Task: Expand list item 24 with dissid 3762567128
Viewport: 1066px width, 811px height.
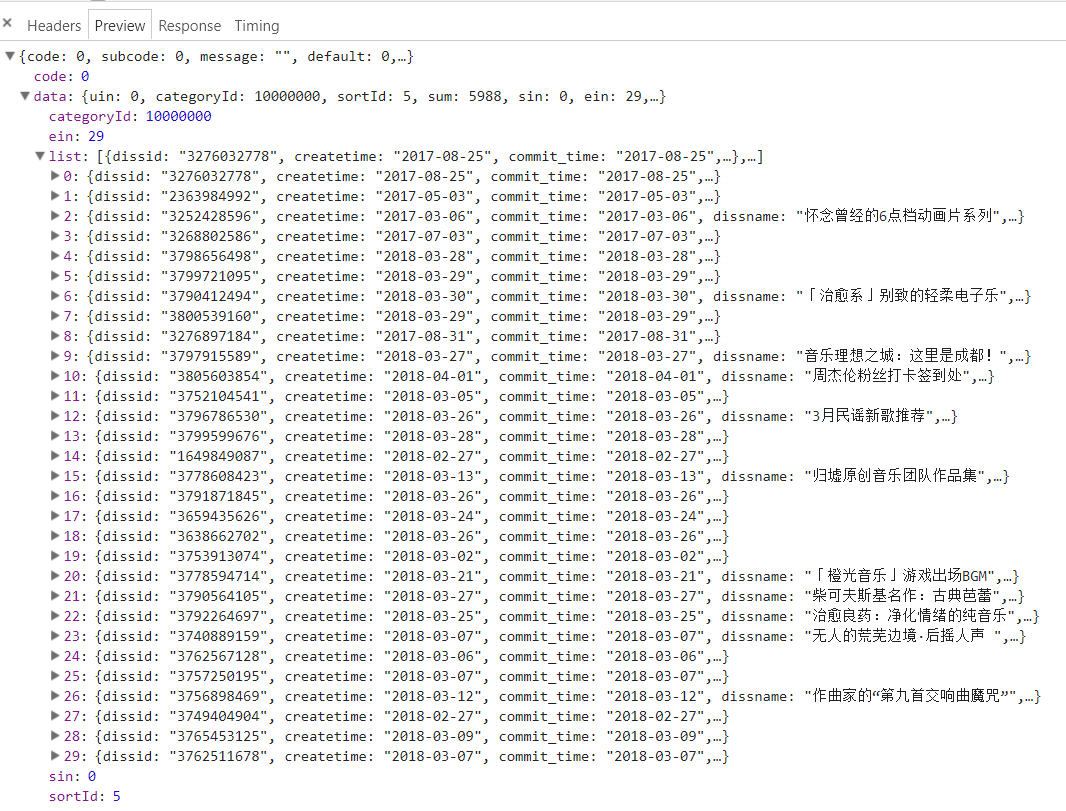Action: [x=55, y=656]
